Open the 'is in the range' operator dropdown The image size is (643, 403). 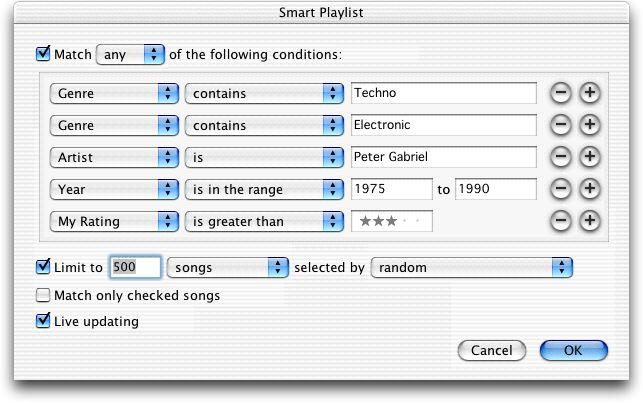[x=264, y=189]
